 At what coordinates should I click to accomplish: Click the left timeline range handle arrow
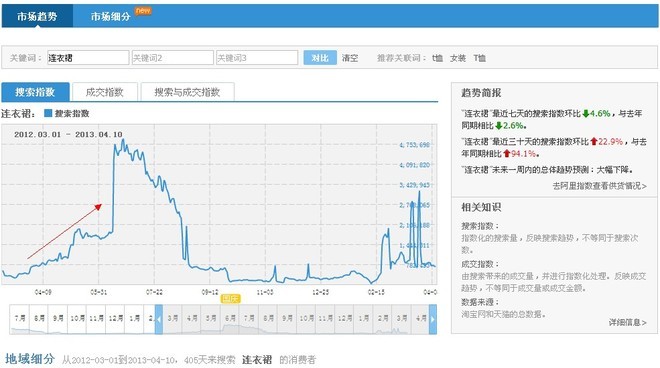click(x=159, y=319)
